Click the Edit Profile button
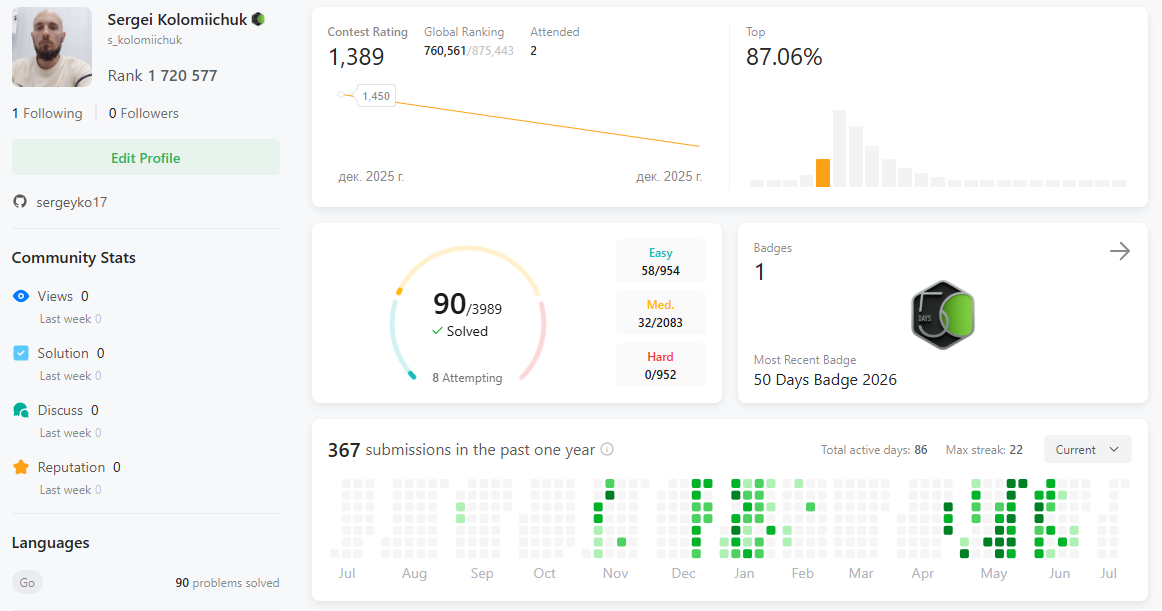 click(x=146, y=157)
